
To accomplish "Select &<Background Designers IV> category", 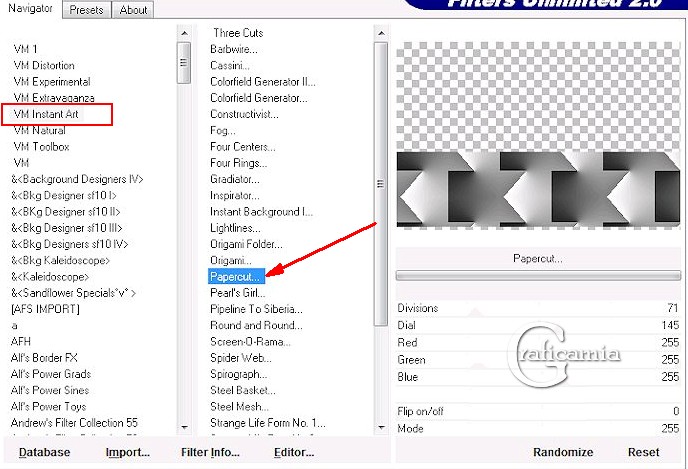I will [77, 179].
